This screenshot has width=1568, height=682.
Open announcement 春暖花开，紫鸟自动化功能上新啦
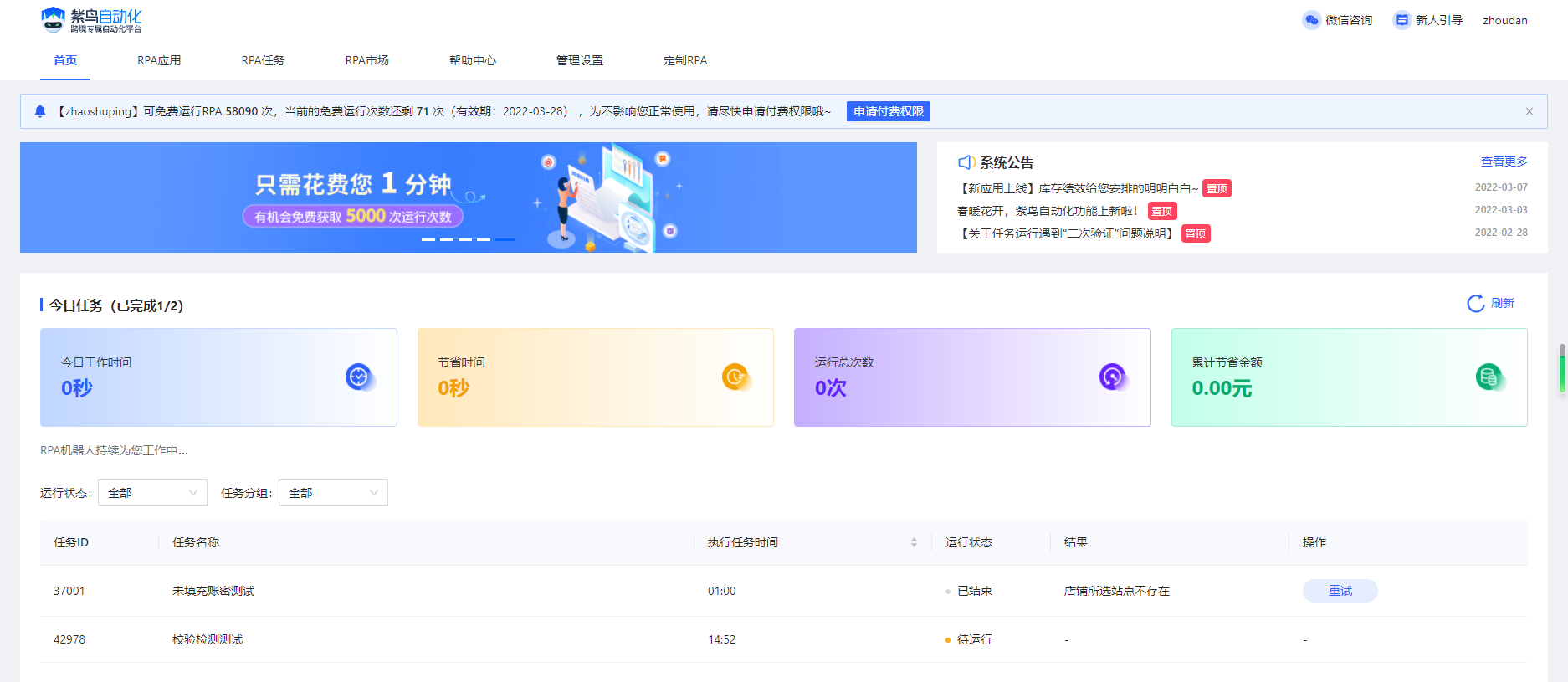tap(1048, 211)
